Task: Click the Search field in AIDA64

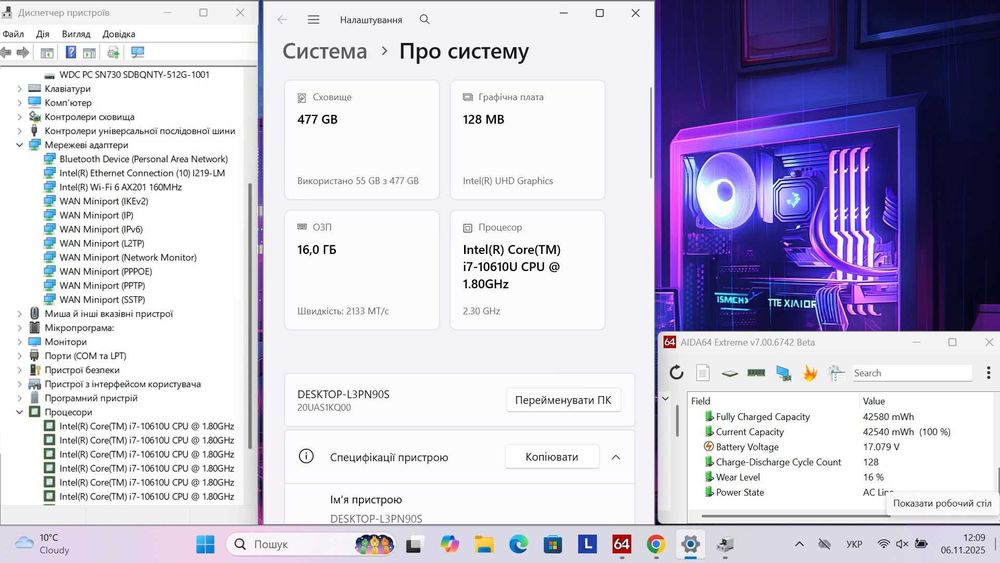Action: 912,373
